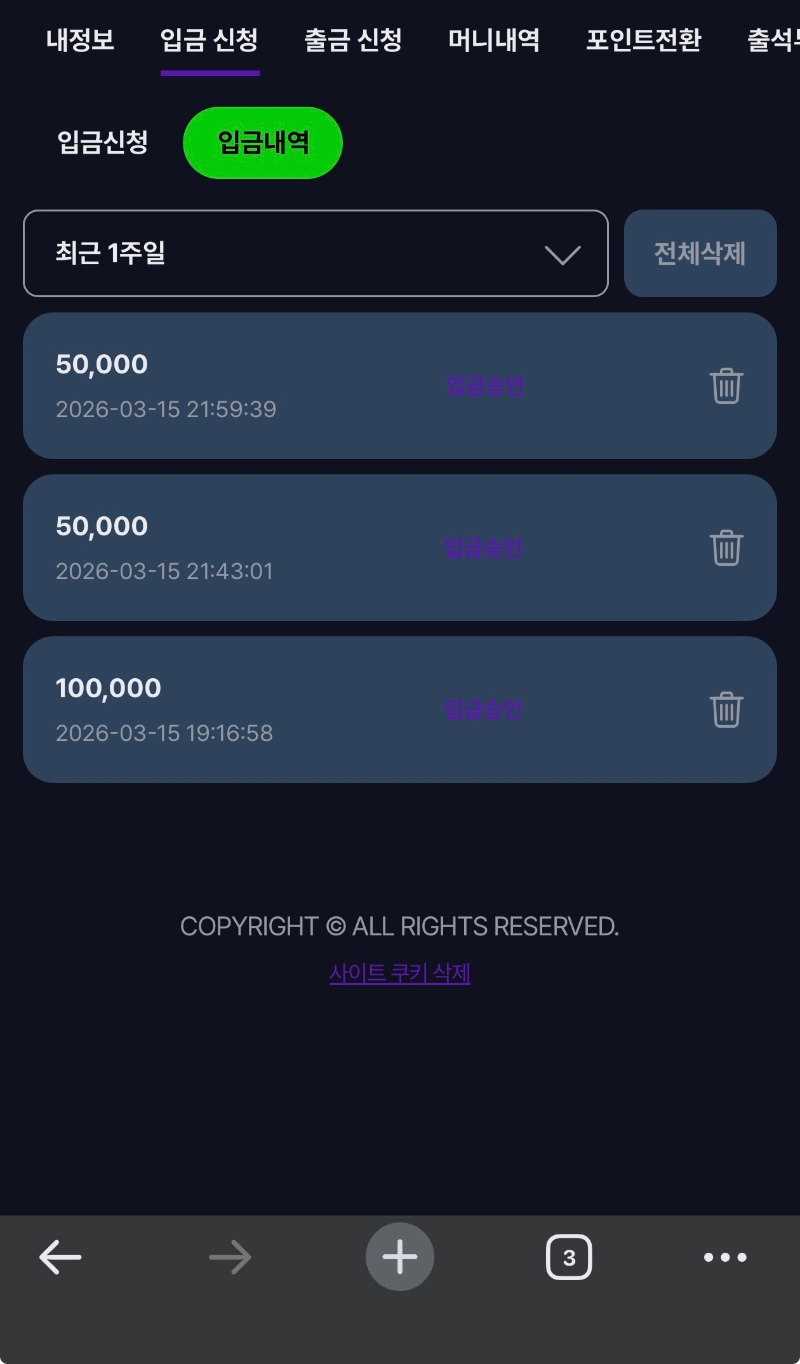The image size is (800, 1364).
Task: Open the 내정보 tab
Action: pos(80,40)
